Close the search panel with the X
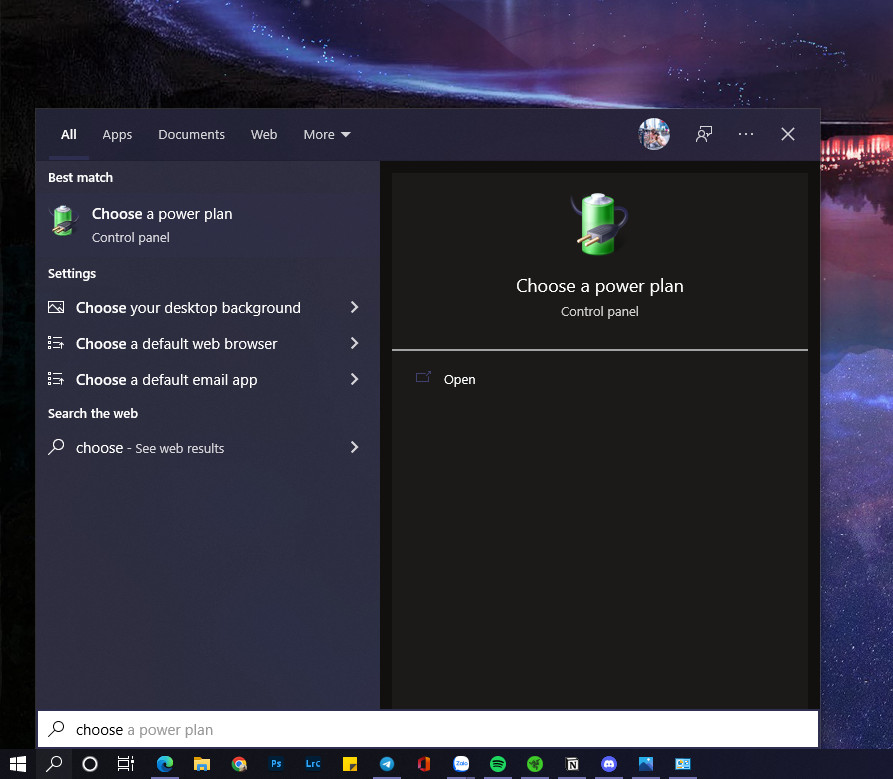This screenshot has width=893, height=779. (x=788, y=134)
